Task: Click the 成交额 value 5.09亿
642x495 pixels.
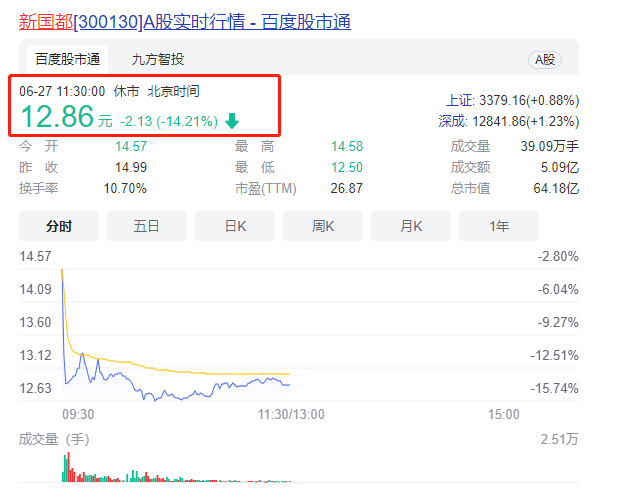Action: (560, 167)
